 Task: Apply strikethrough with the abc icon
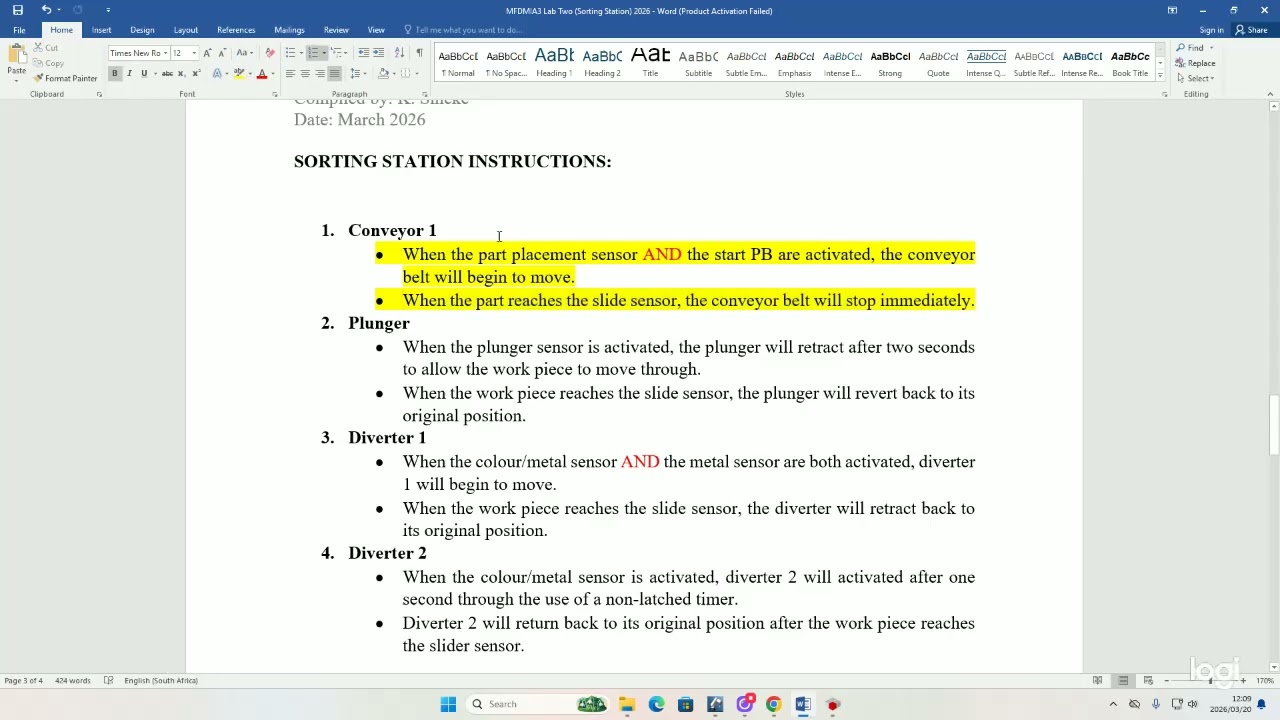click(x=167, y=74)
